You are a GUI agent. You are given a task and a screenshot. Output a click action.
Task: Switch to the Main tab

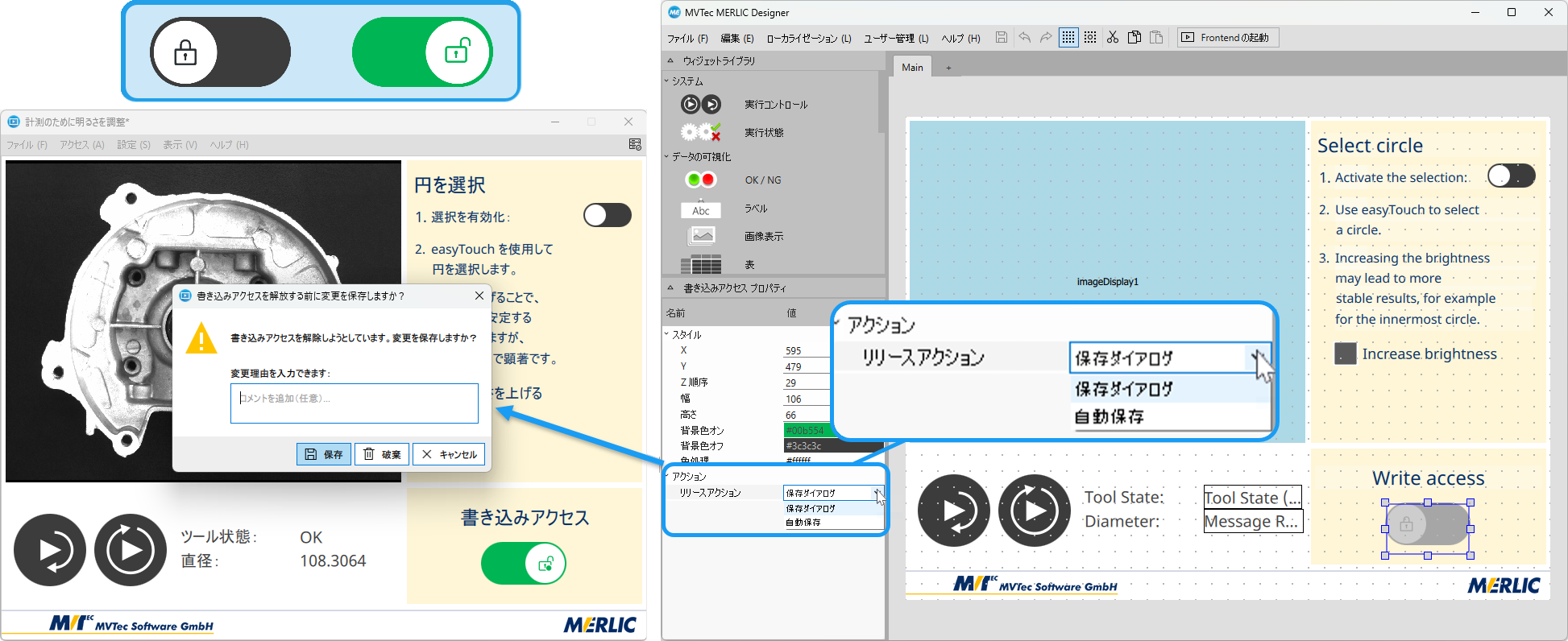912,67
